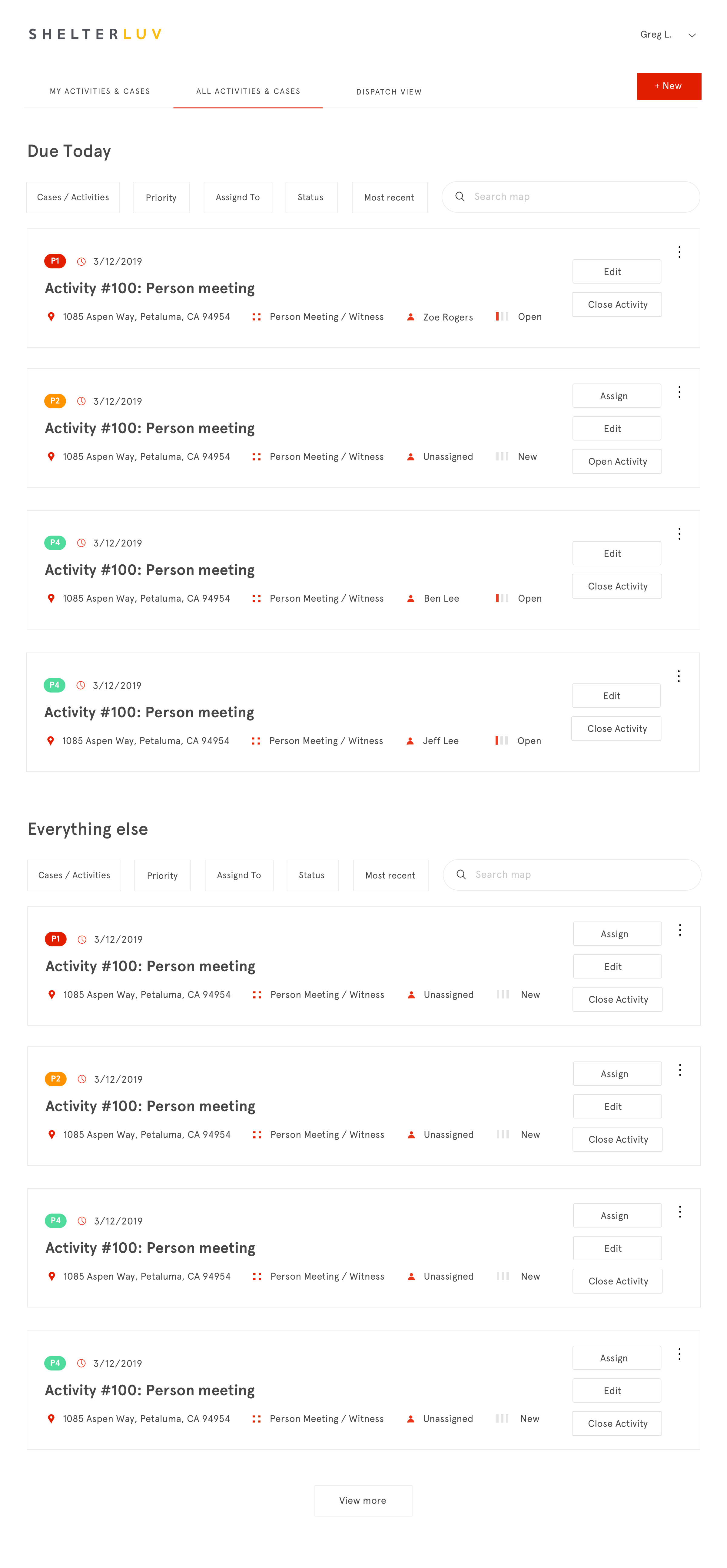The height and width of the screenshot is (1568, 727).
Task: Click search magnifier icon in Due Today
Action: coord(460,197)
